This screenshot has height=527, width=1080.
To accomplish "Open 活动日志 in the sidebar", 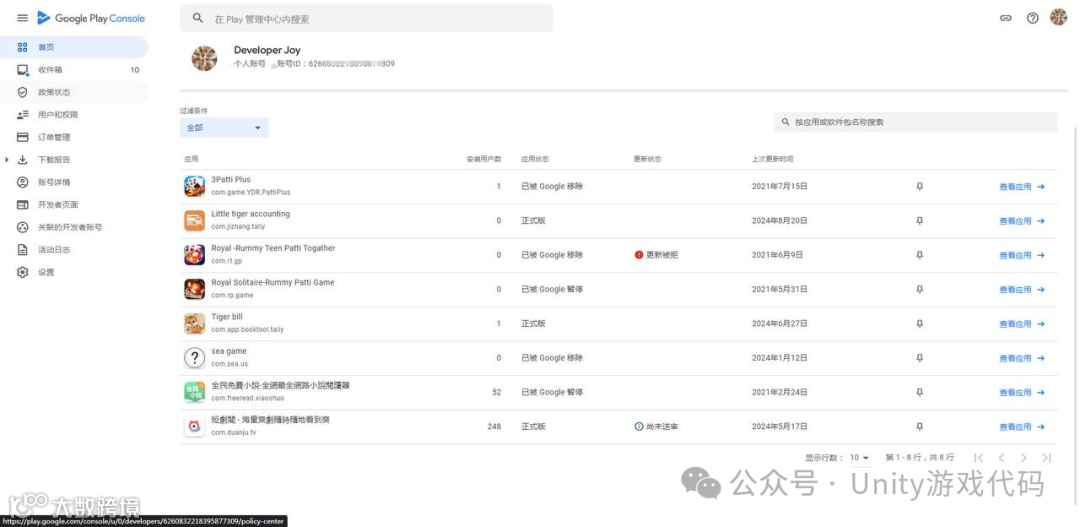I will click(74, 249).
